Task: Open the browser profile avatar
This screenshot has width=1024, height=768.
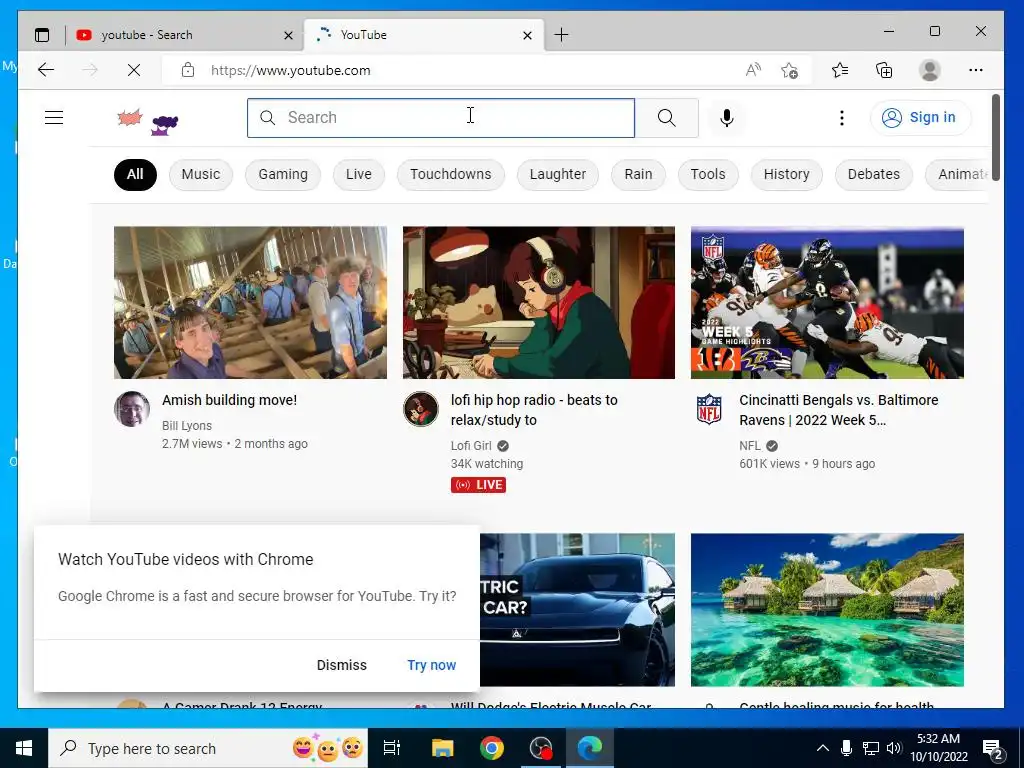Action: (x=929, y=70)
